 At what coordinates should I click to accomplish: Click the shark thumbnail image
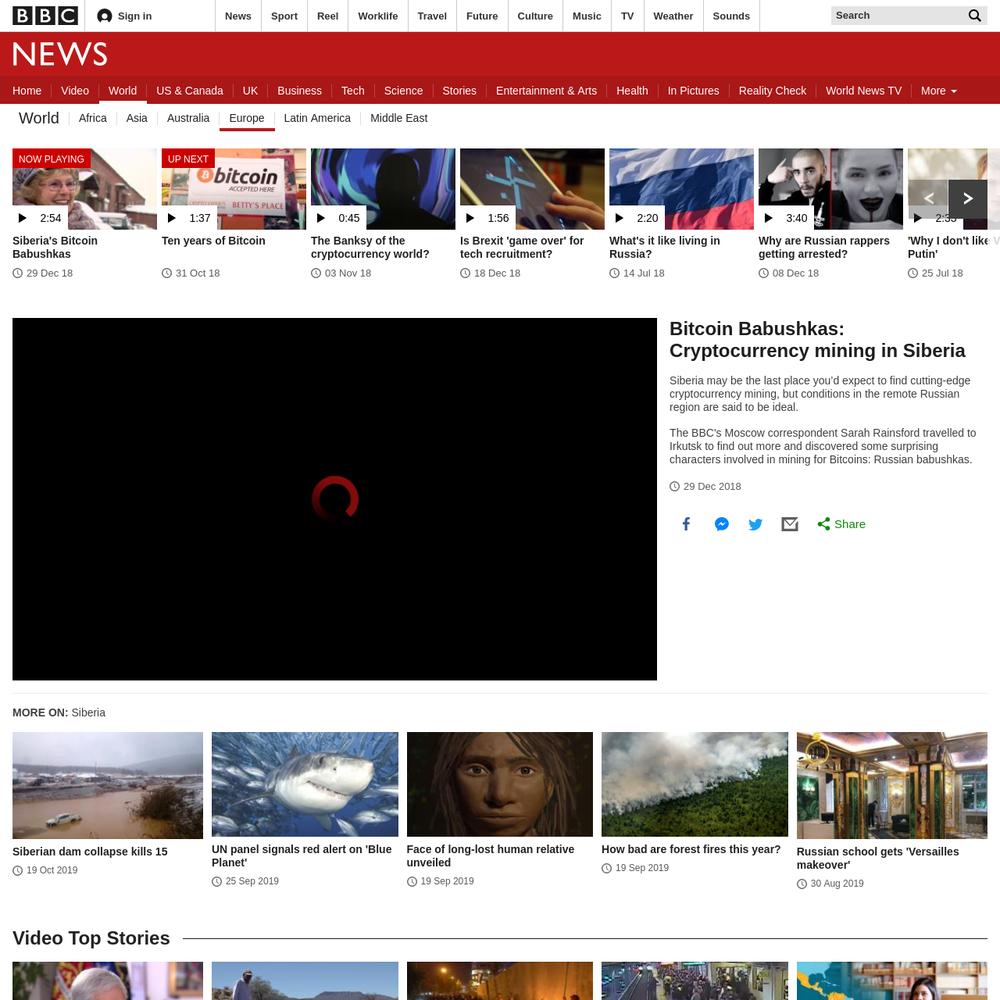tap(305, 784)
